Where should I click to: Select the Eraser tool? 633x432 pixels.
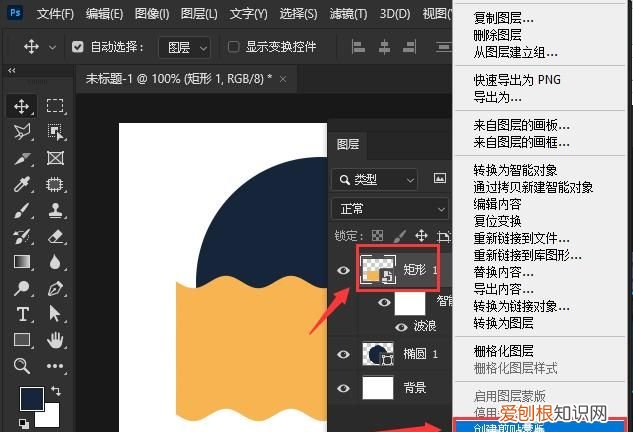[x=55, y=237]
